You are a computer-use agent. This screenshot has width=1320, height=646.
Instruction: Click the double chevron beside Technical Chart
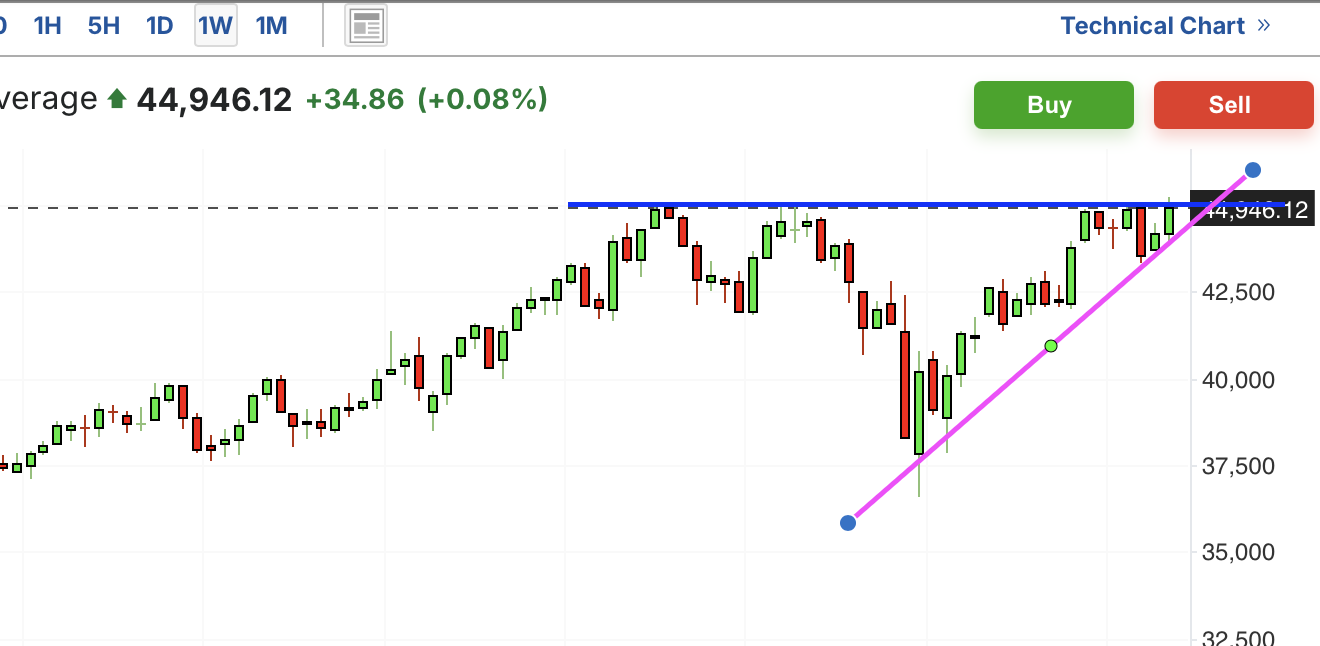[x=1263, y=25]
